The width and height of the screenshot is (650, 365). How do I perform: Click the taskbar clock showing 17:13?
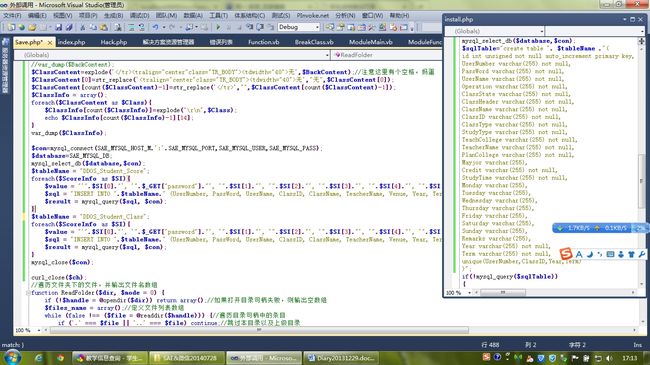click(x=629, y=358)
